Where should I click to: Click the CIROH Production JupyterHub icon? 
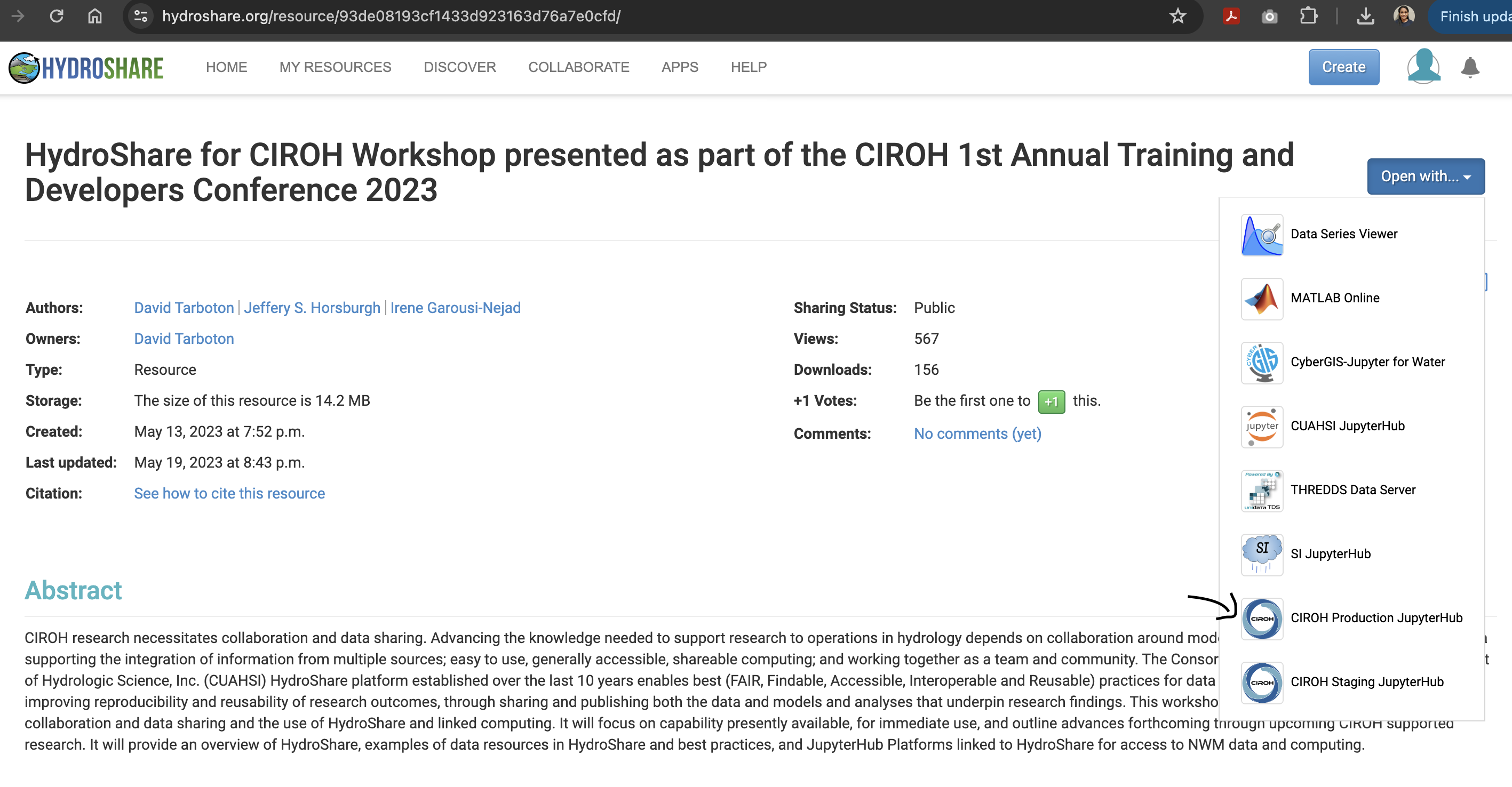[x=1262, y=618]
